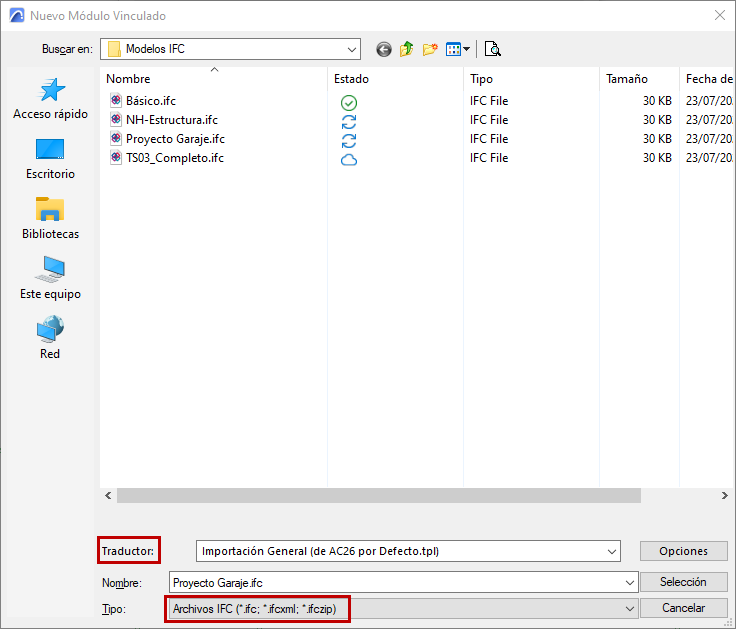Expand the Buscar en folder dropdown
Image resolution: width=736 pixels, height=629 pixels.
click(x=352, y=49)
